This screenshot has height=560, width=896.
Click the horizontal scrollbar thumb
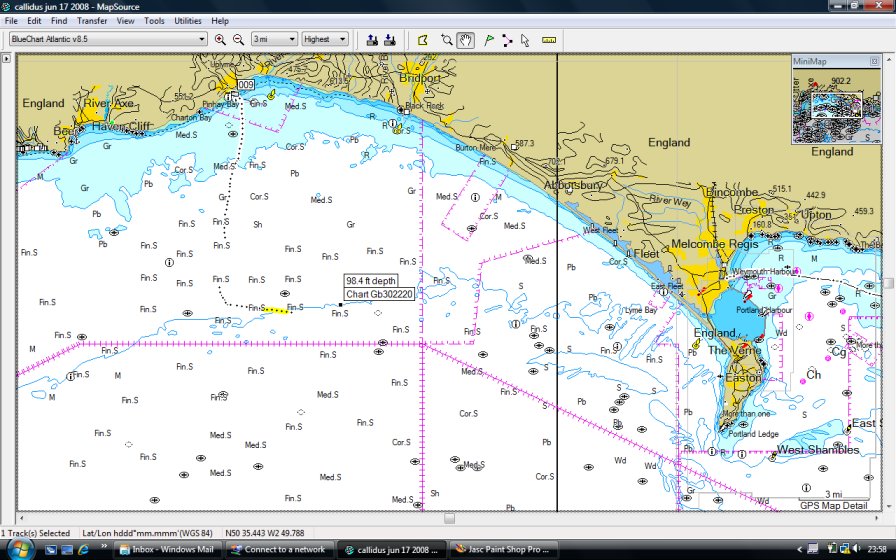pos(450,518)
